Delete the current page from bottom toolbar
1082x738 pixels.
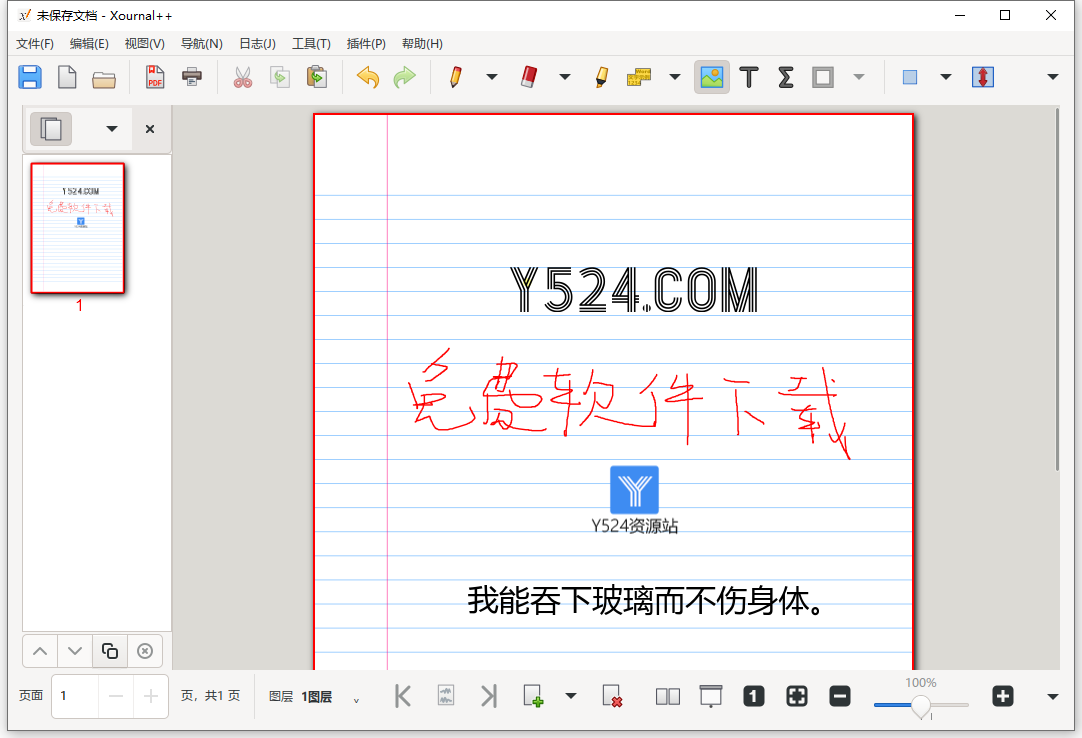click(612, 696)
